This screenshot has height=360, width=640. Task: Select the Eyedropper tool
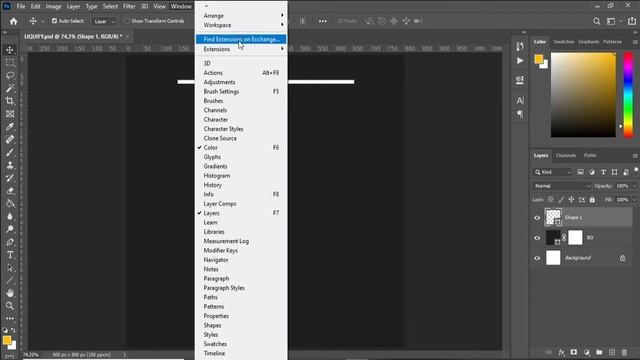tap(10, 127)
